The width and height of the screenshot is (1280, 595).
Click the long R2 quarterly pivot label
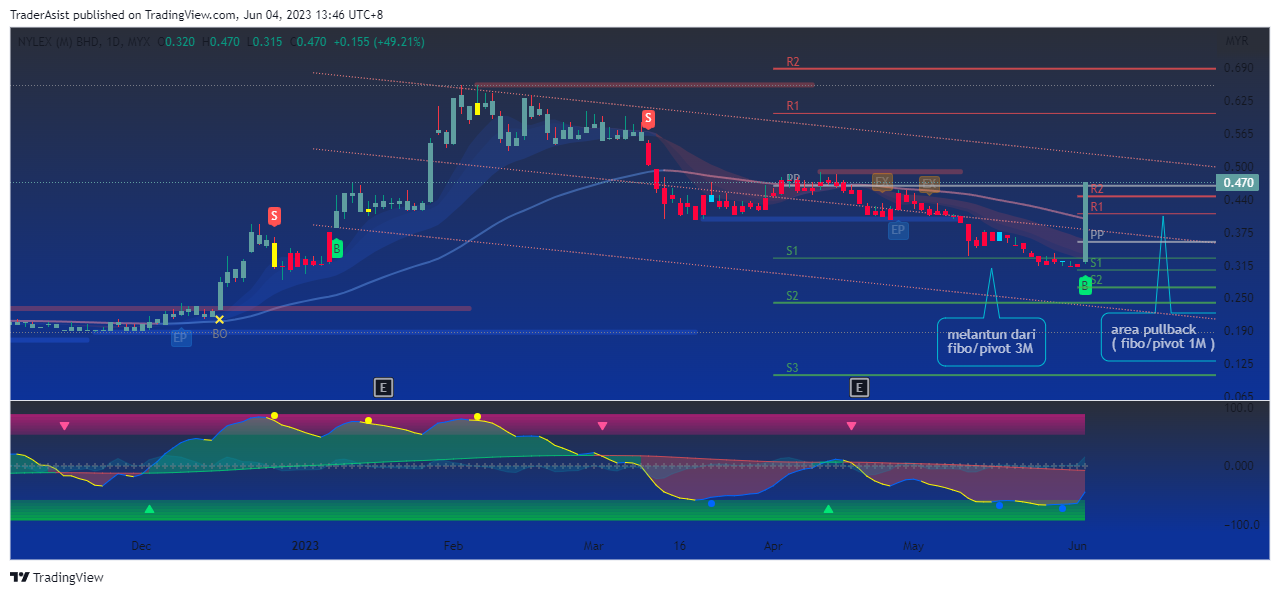point(793,62)
